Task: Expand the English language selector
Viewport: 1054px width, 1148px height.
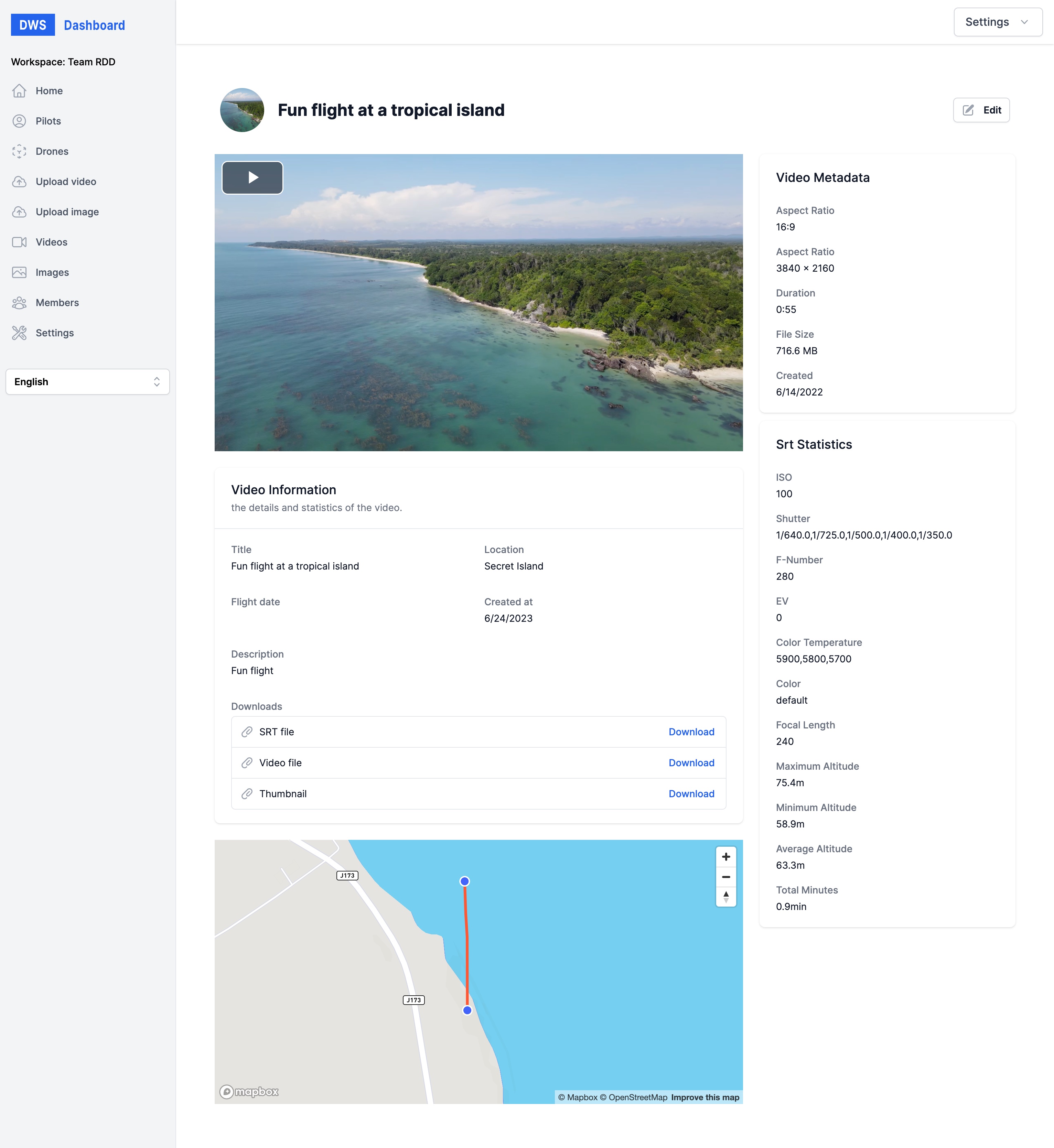Action: pos(87,381)
